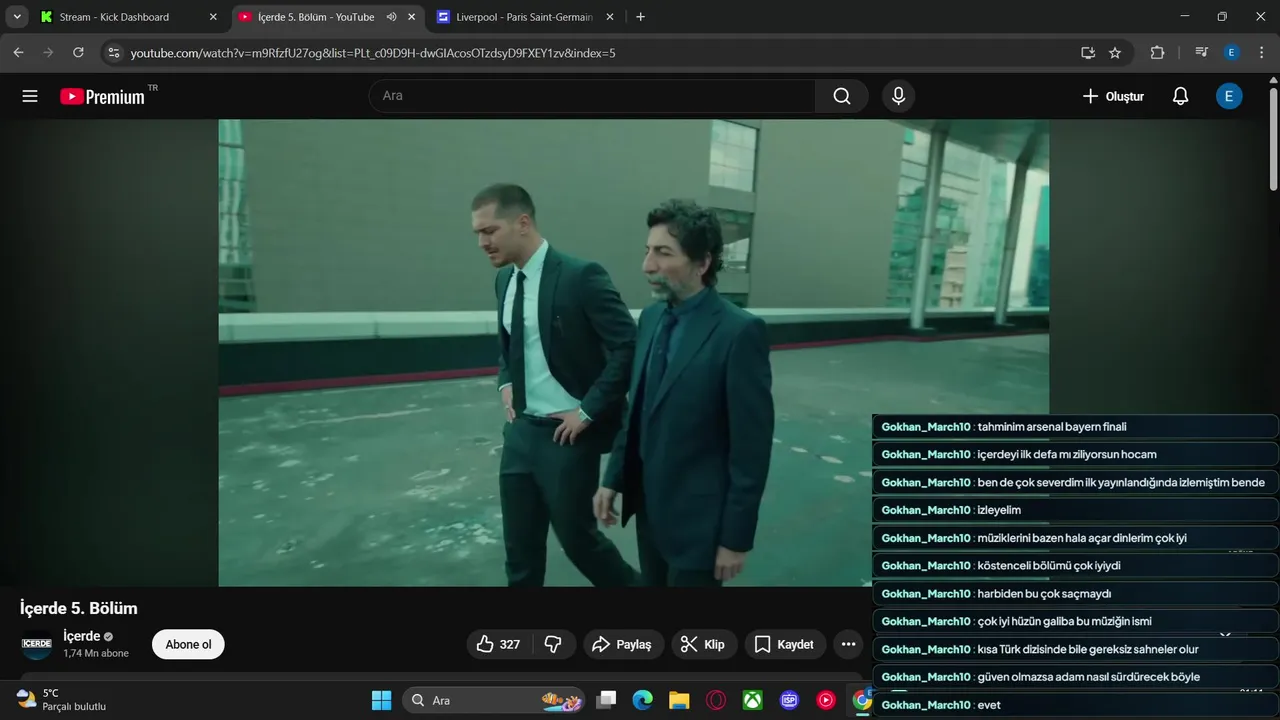The height and width of the screenshot is (720, 1280).
Task: Click the browser address bar URL
Action: [373, 52]
